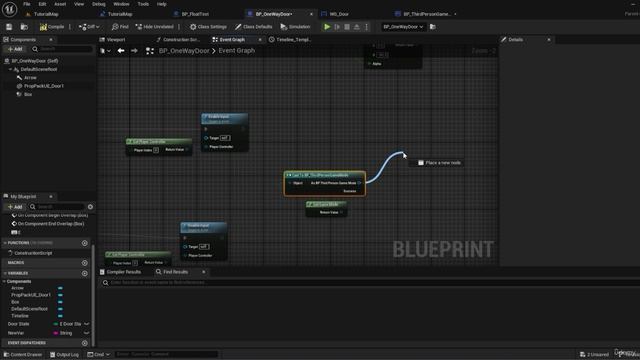The width and height of the screenshot is (640, 360).
Task: Collapse the Functions section
Action: pos(5,243)
